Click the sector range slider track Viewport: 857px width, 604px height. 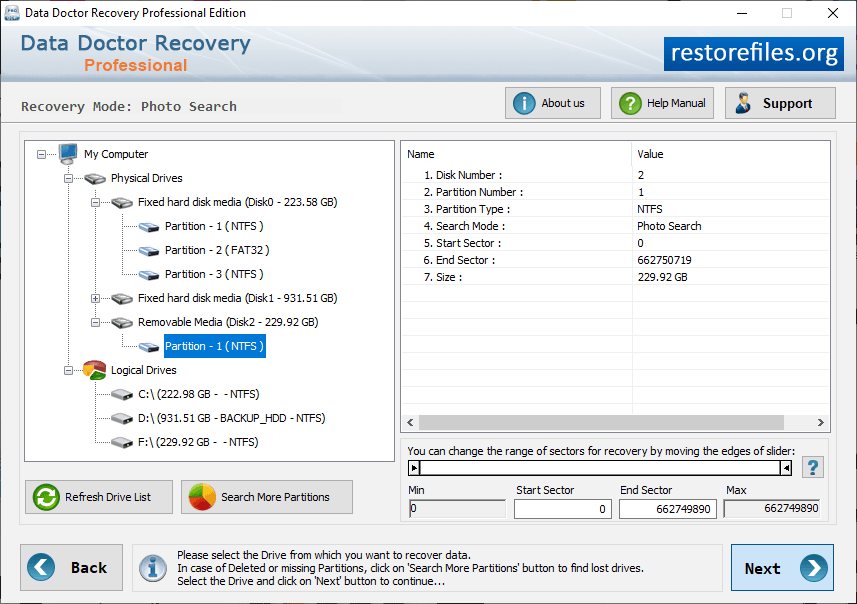point(600,468)
